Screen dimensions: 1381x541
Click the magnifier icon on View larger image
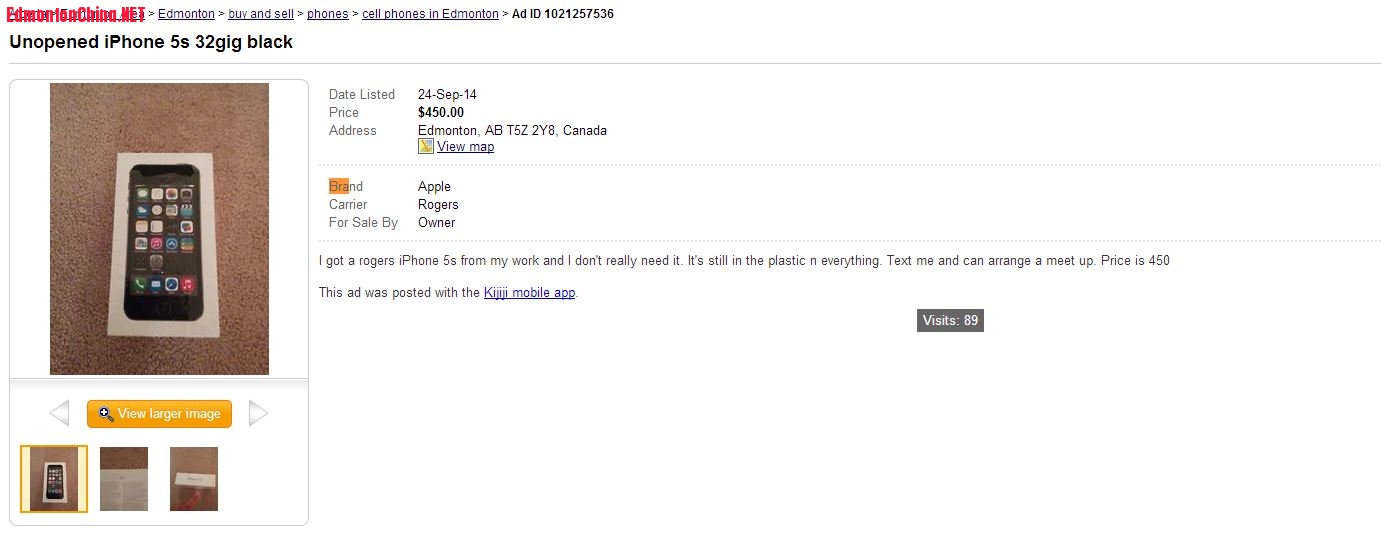105,414
